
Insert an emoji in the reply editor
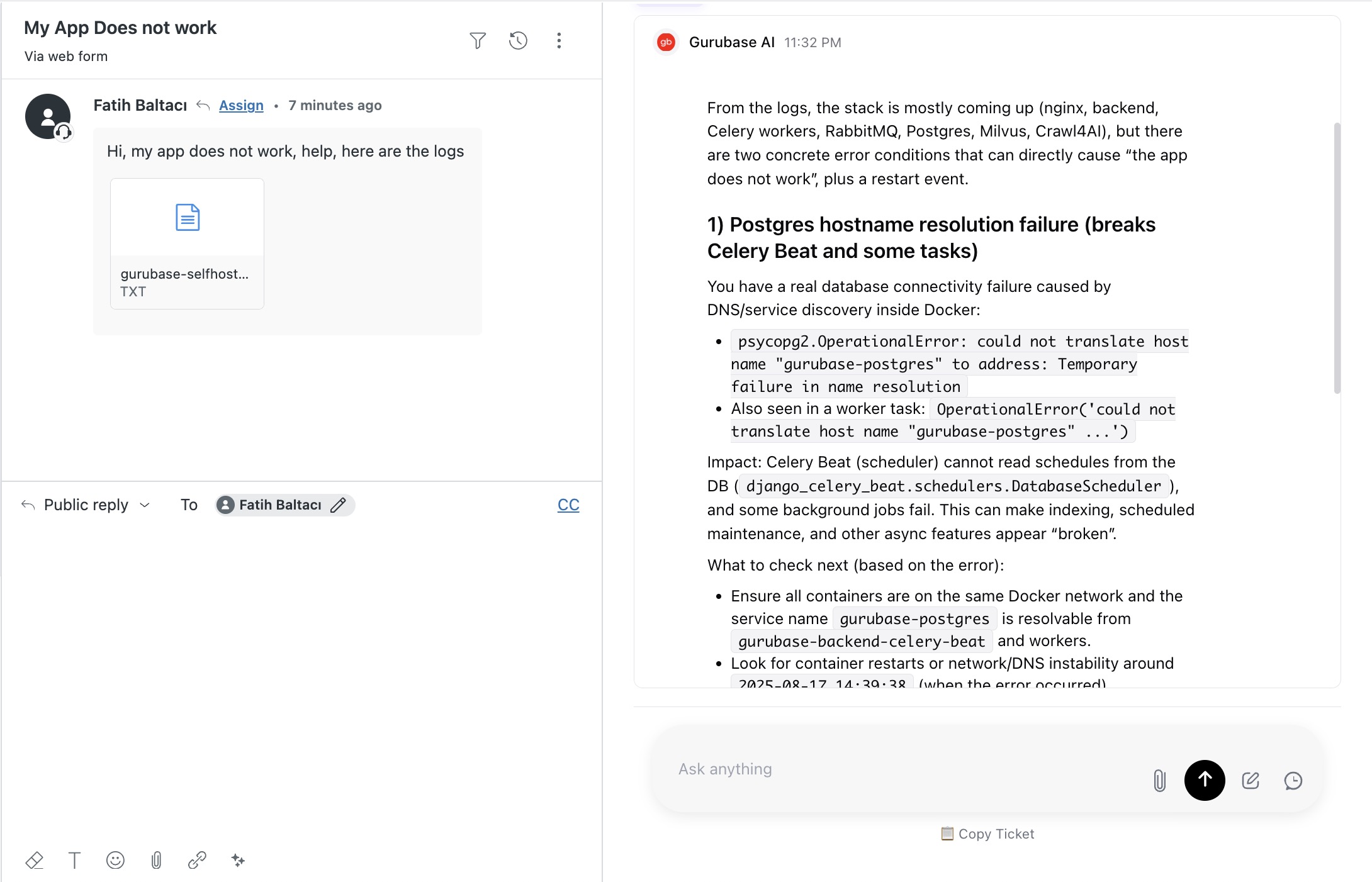pyautogui.click(x=116, y=860)
